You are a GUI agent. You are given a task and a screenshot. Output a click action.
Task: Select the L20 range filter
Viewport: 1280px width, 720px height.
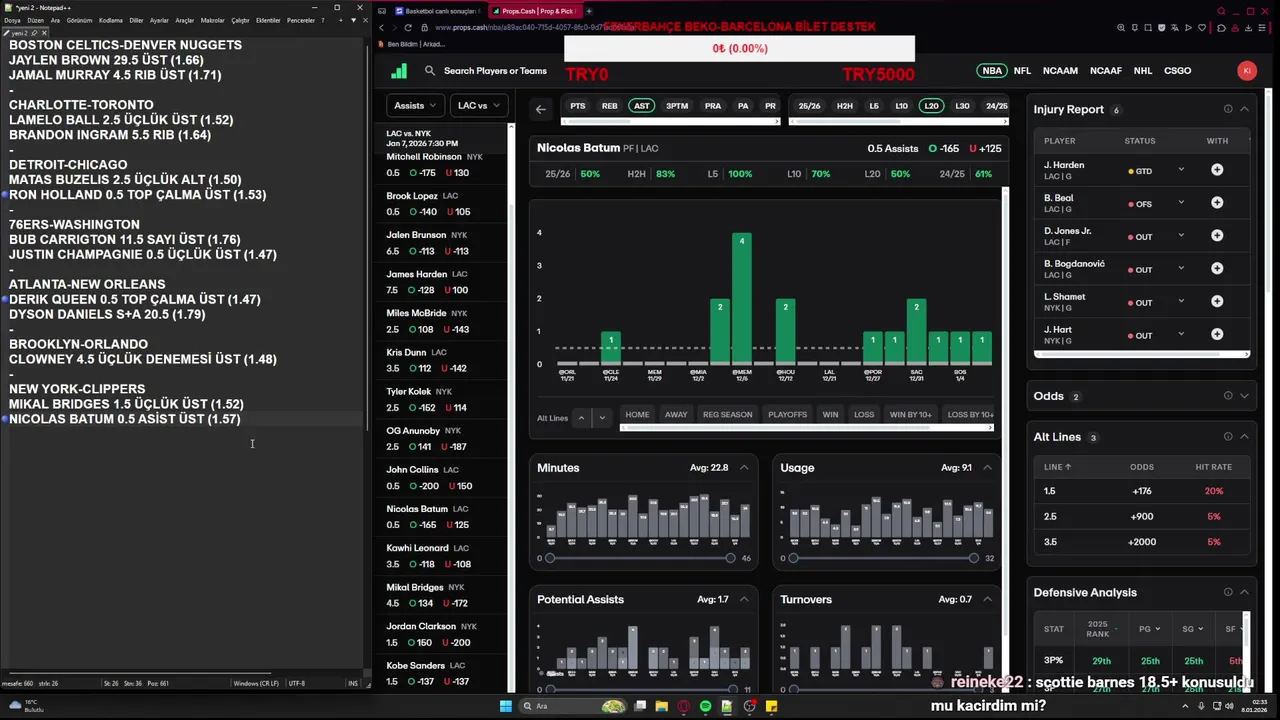point(932,106)
